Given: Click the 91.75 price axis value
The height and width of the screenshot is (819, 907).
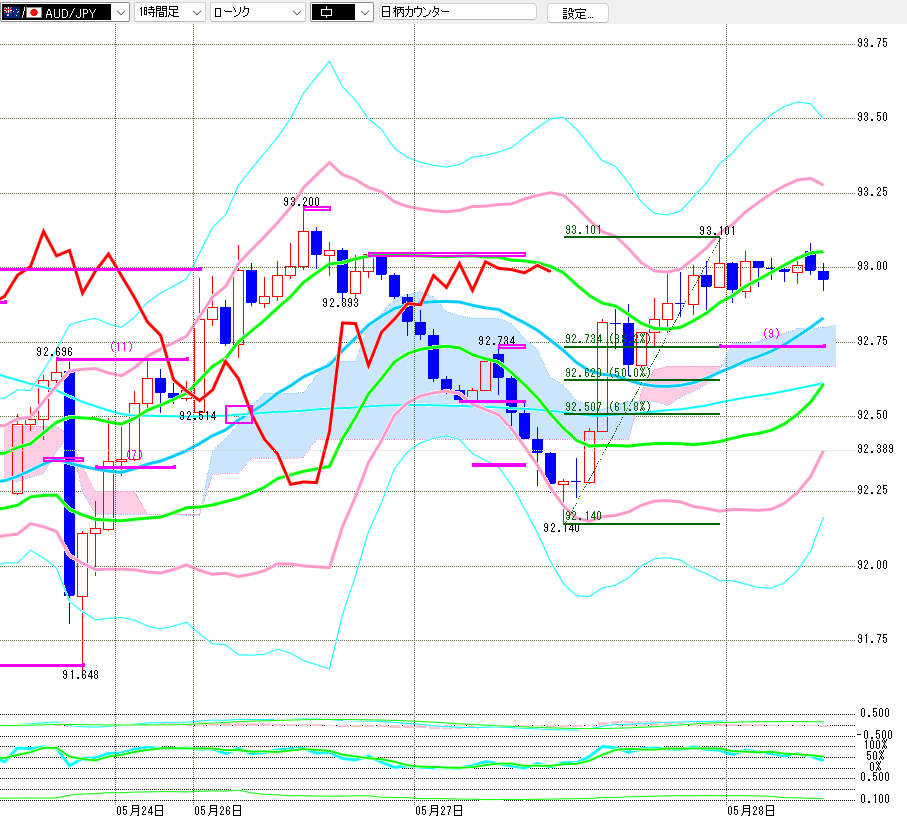Looking at the screenshot, I should [x=872, y=639].
